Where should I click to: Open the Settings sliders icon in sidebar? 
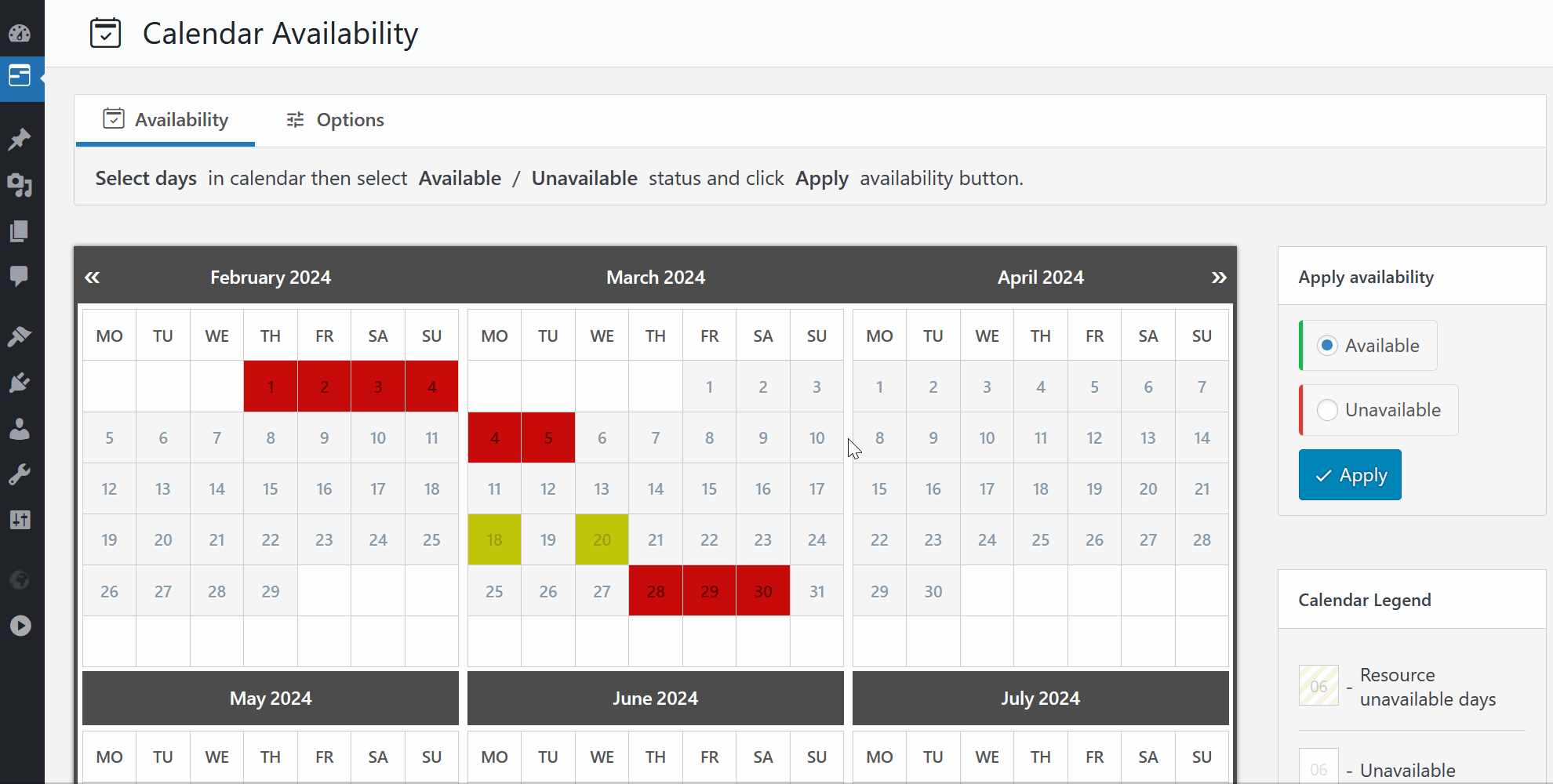20,520
